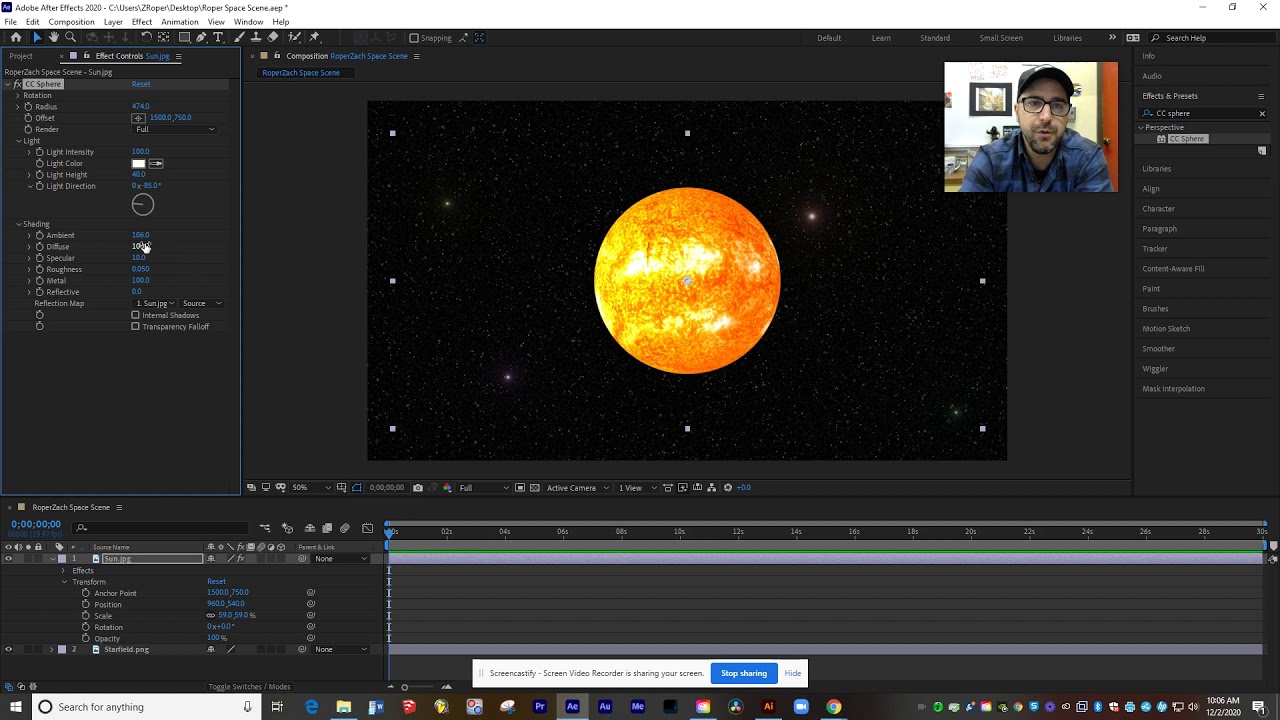Screen dimensions: 1280x720
Task: Open choose grid and guide options
Action: coord(341,488)
